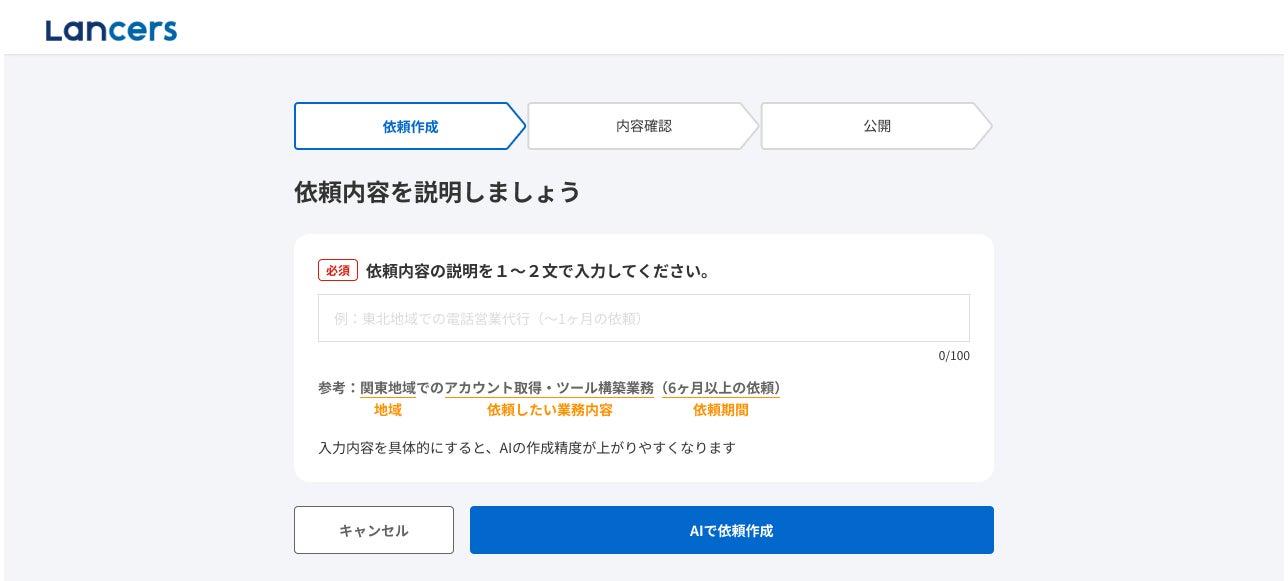The image size is (1288, 581).
Task: Click the orange 地域 label
Action: (x=388, y=410)
